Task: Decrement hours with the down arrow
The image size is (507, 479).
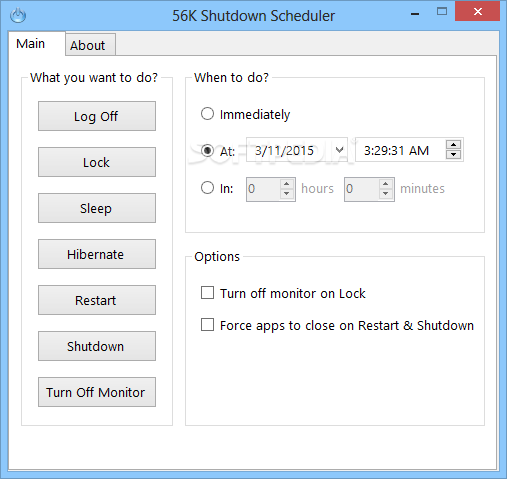Action: tap(287, 194)
